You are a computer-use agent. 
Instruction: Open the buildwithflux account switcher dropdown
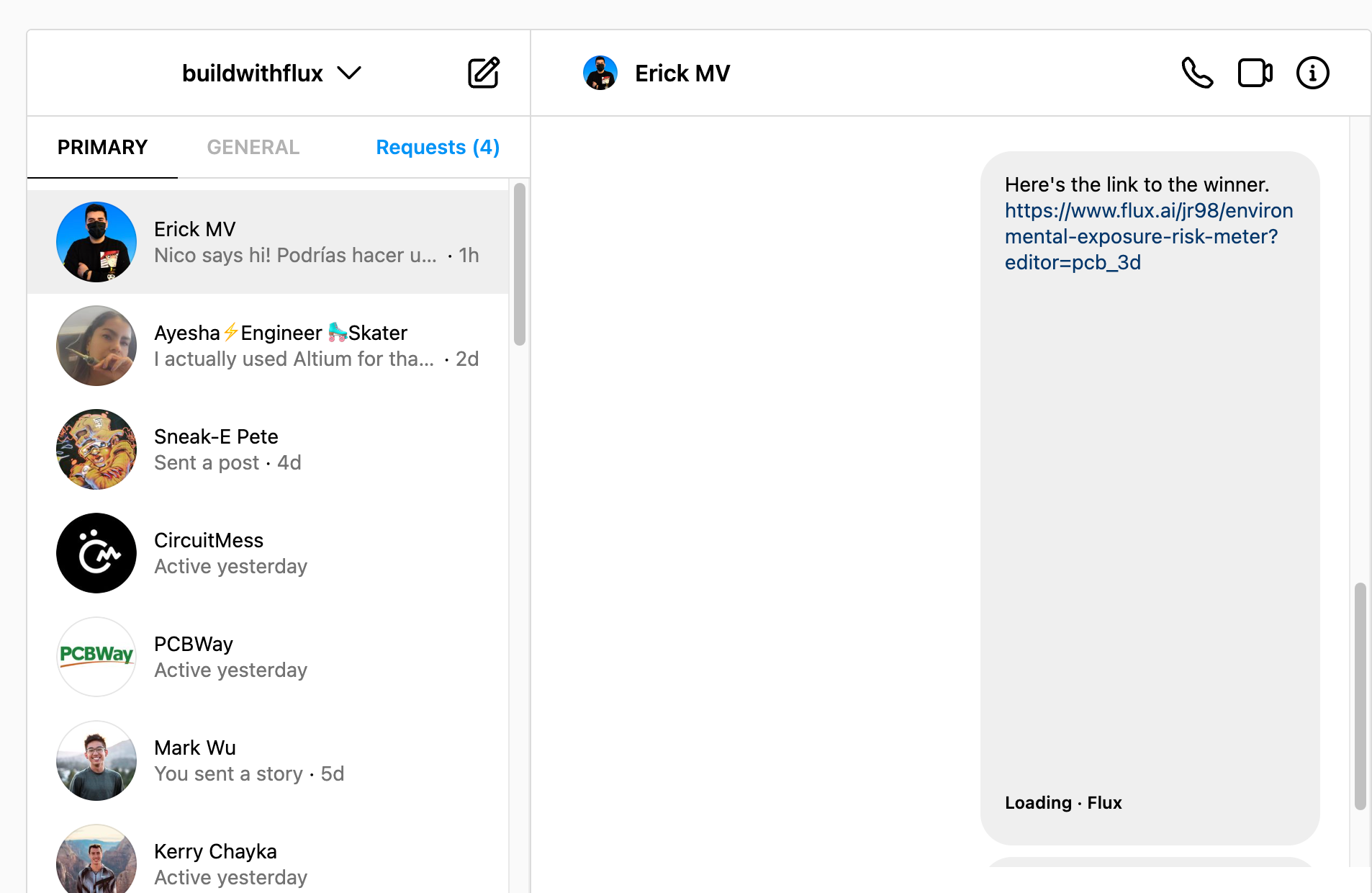point(271,73)
